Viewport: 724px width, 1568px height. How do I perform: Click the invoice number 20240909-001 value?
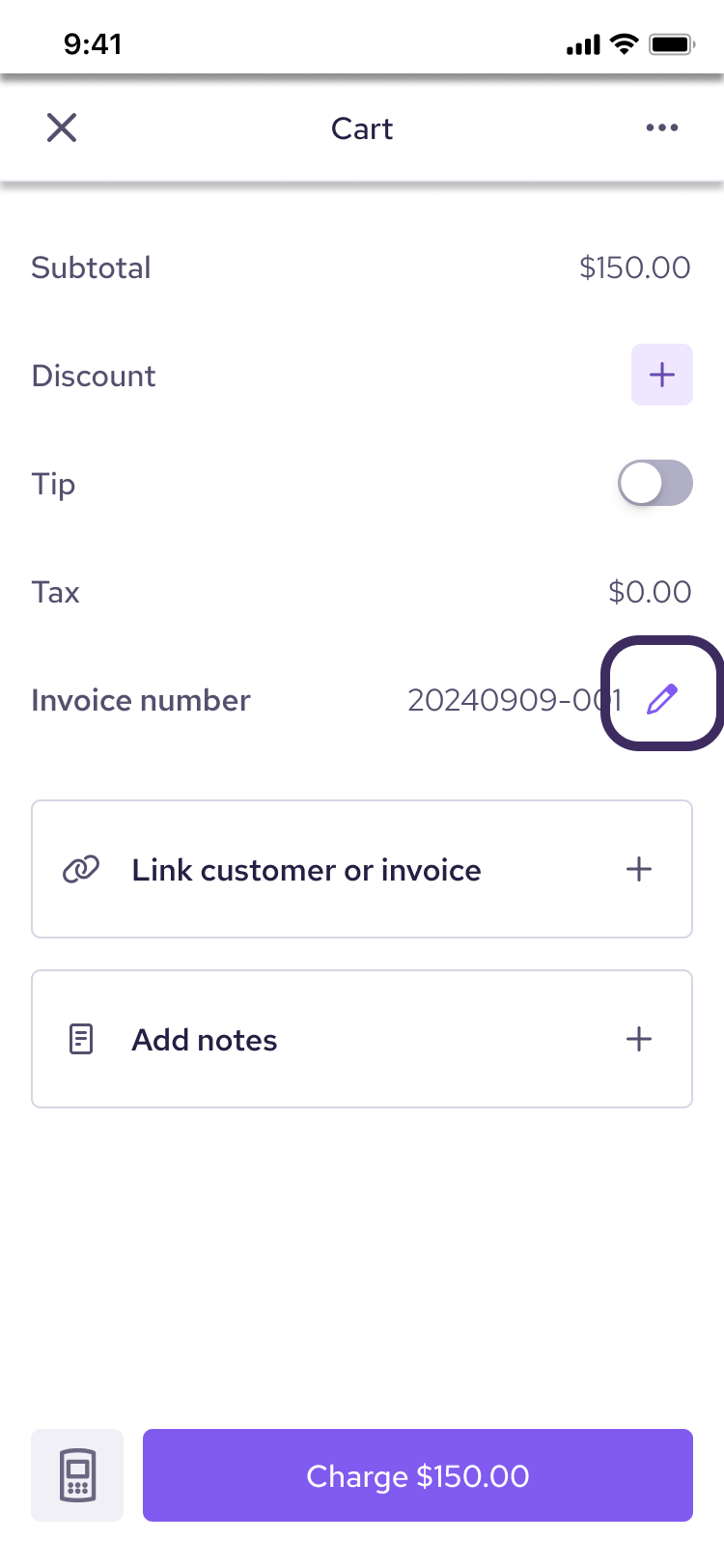click(515, 700)
